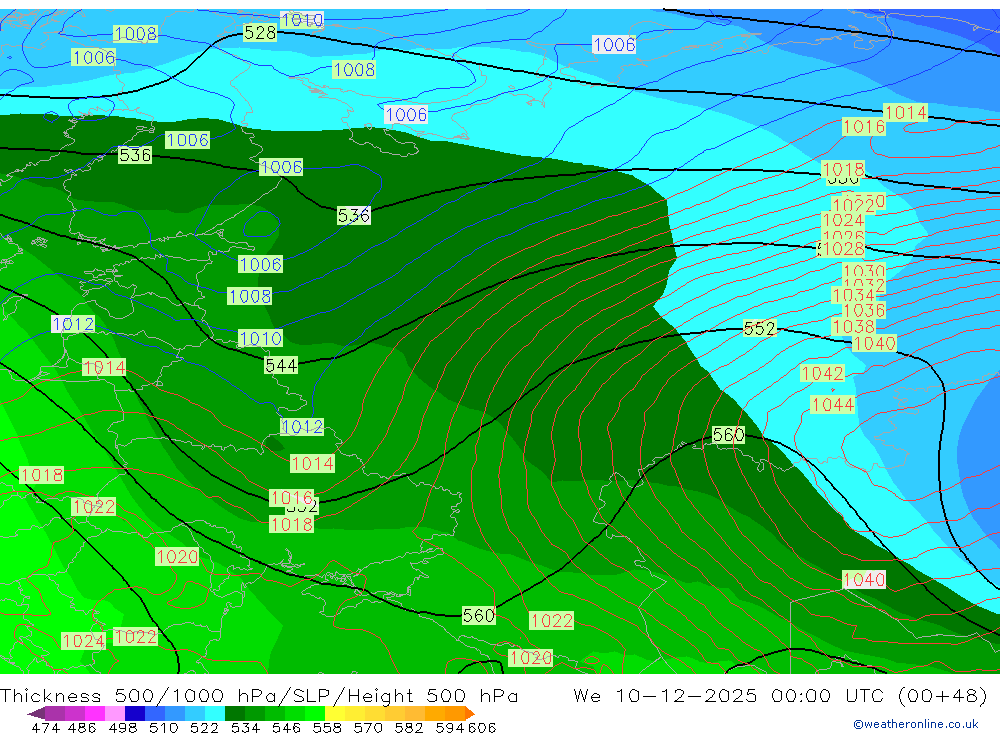Select the 1044 pressure label
This screenshot has width=1000, height=733.
coord(832,404)
